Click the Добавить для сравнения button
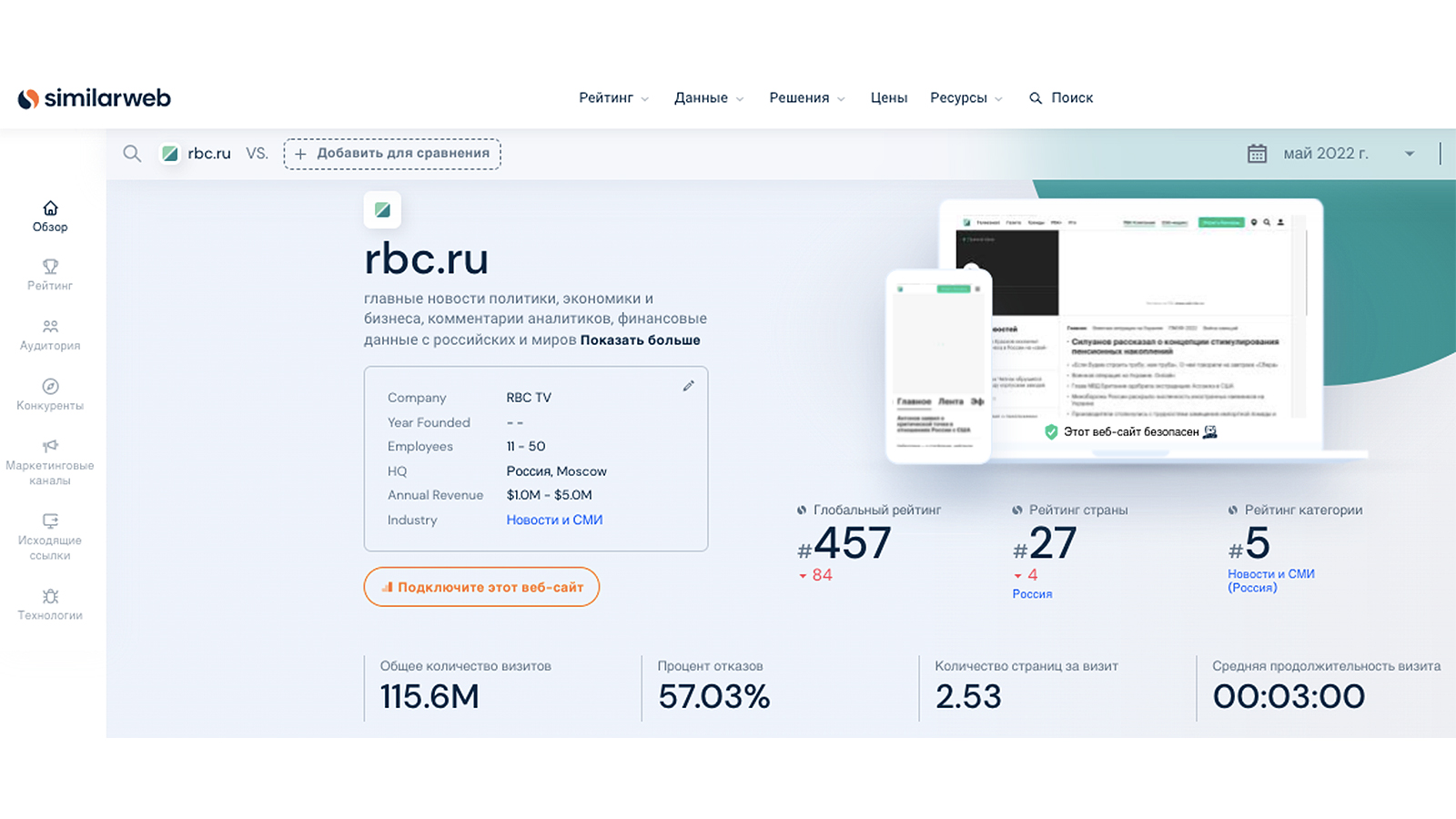The height and width of the screenshot is (819, 1456). tap(392, 154)
